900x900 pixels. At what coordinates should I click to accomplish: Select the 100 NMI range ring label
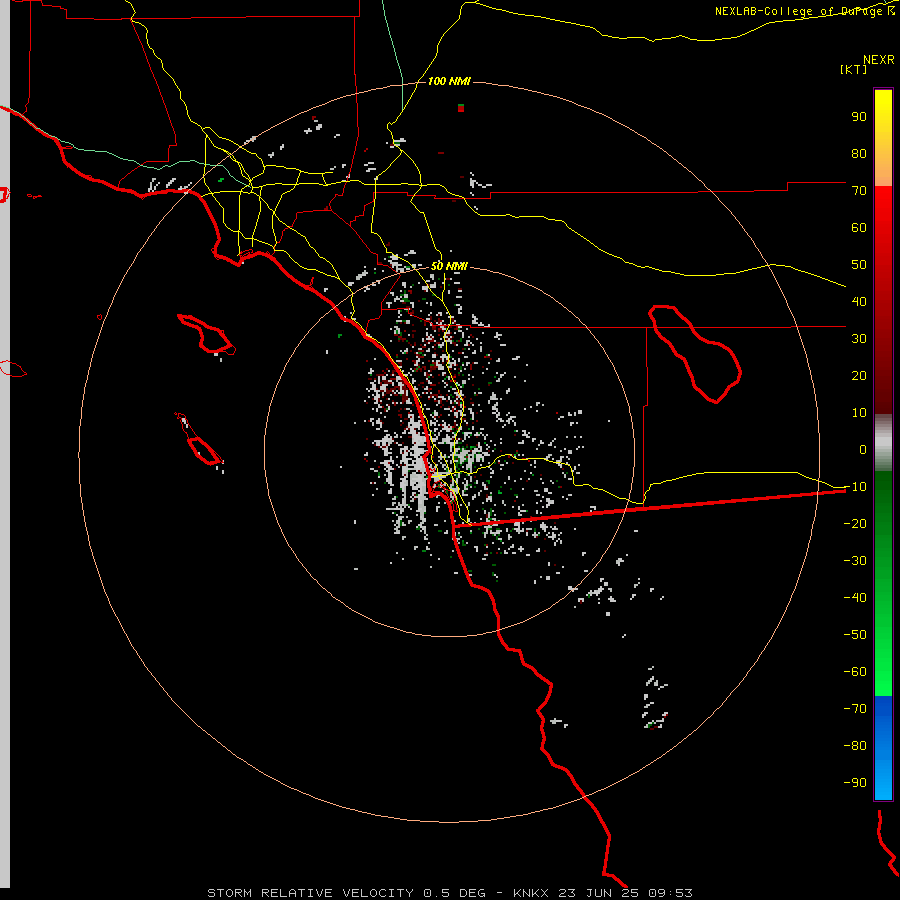449,81
